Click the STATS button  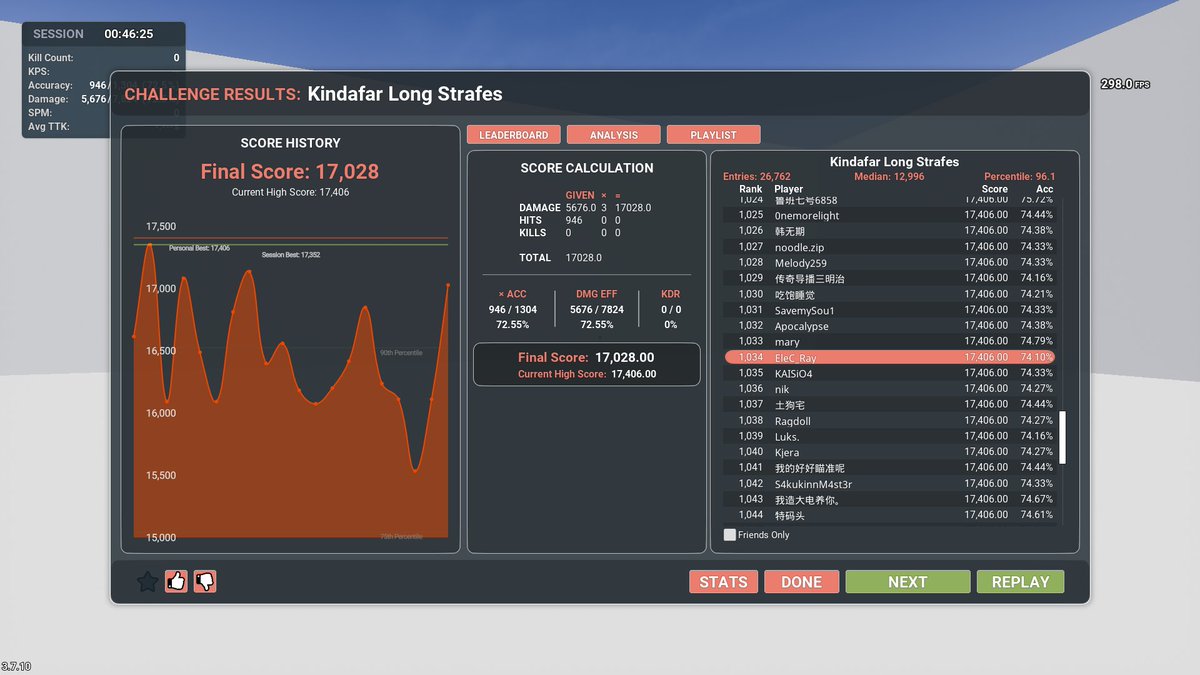(x=723, y=582)
